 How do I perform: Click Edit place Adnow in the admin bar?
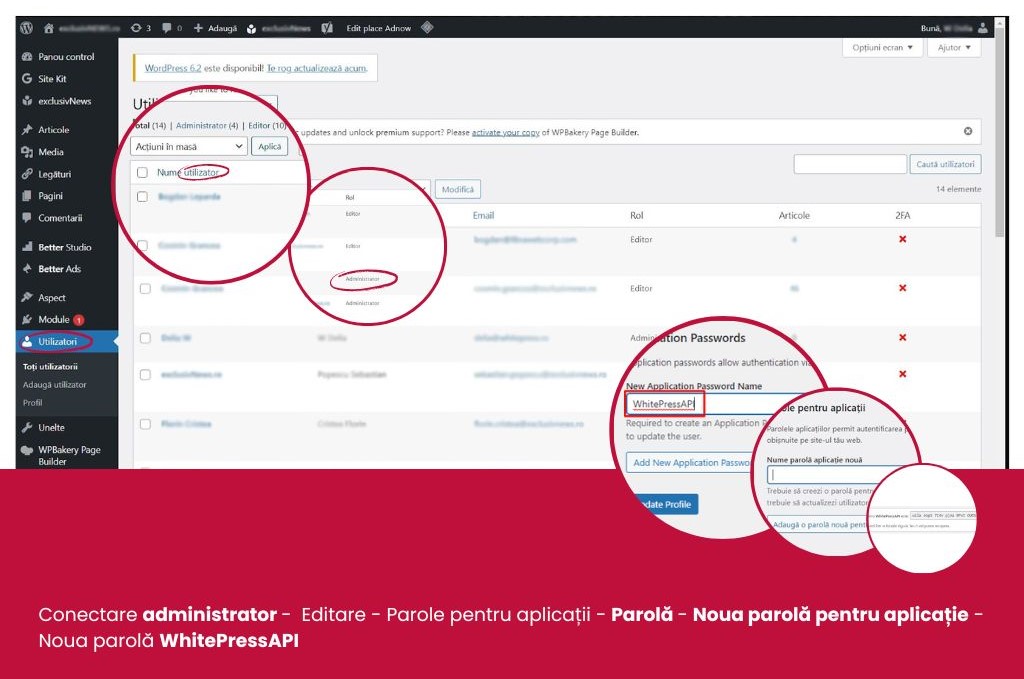379,28
